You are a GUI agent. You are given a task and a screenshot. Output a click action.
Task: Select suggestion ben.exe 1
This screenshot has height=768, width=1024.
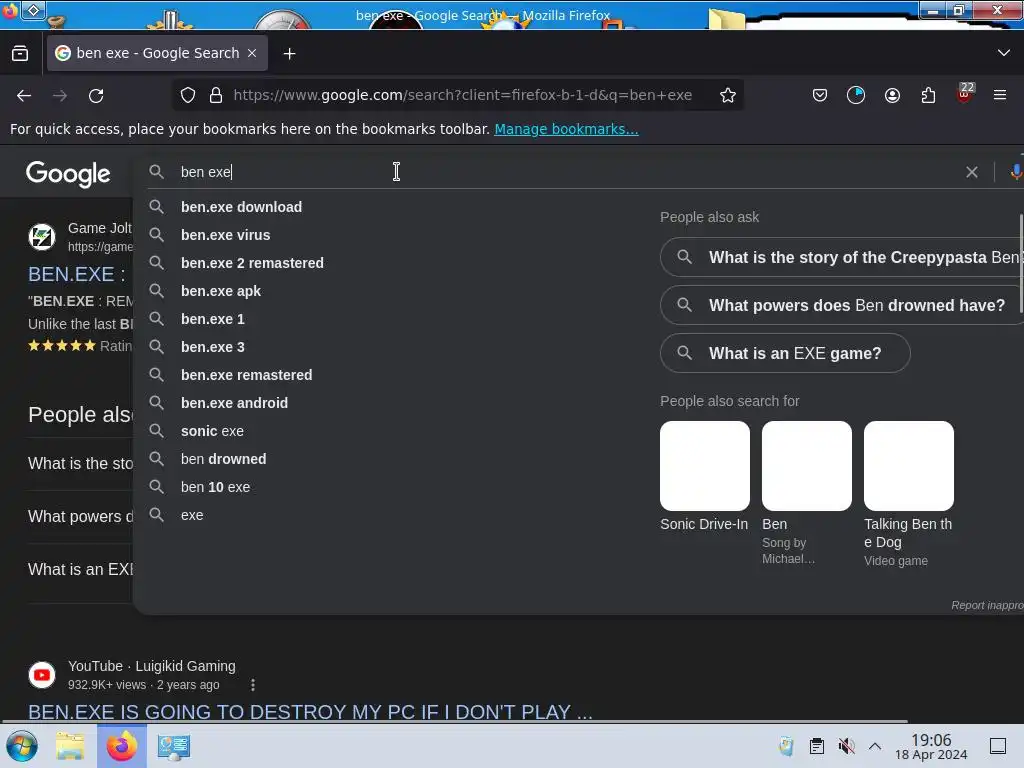coord(212,319)
